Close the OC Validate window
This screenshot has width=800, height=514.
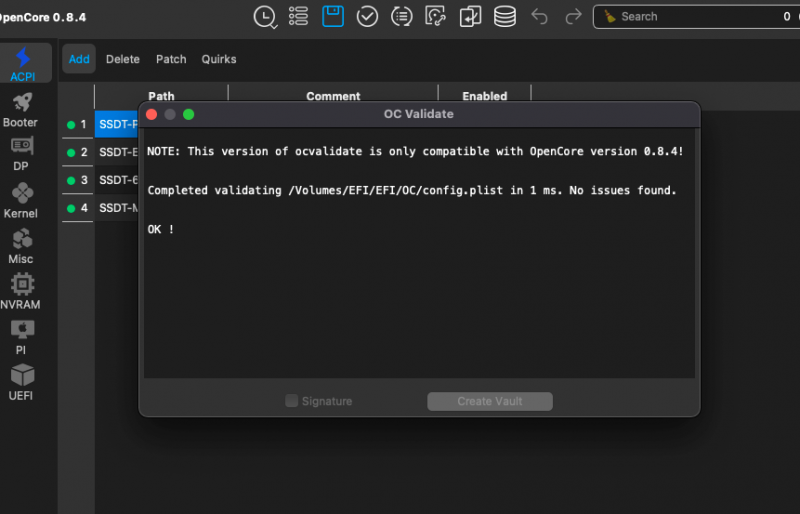[x=152, y=114]
